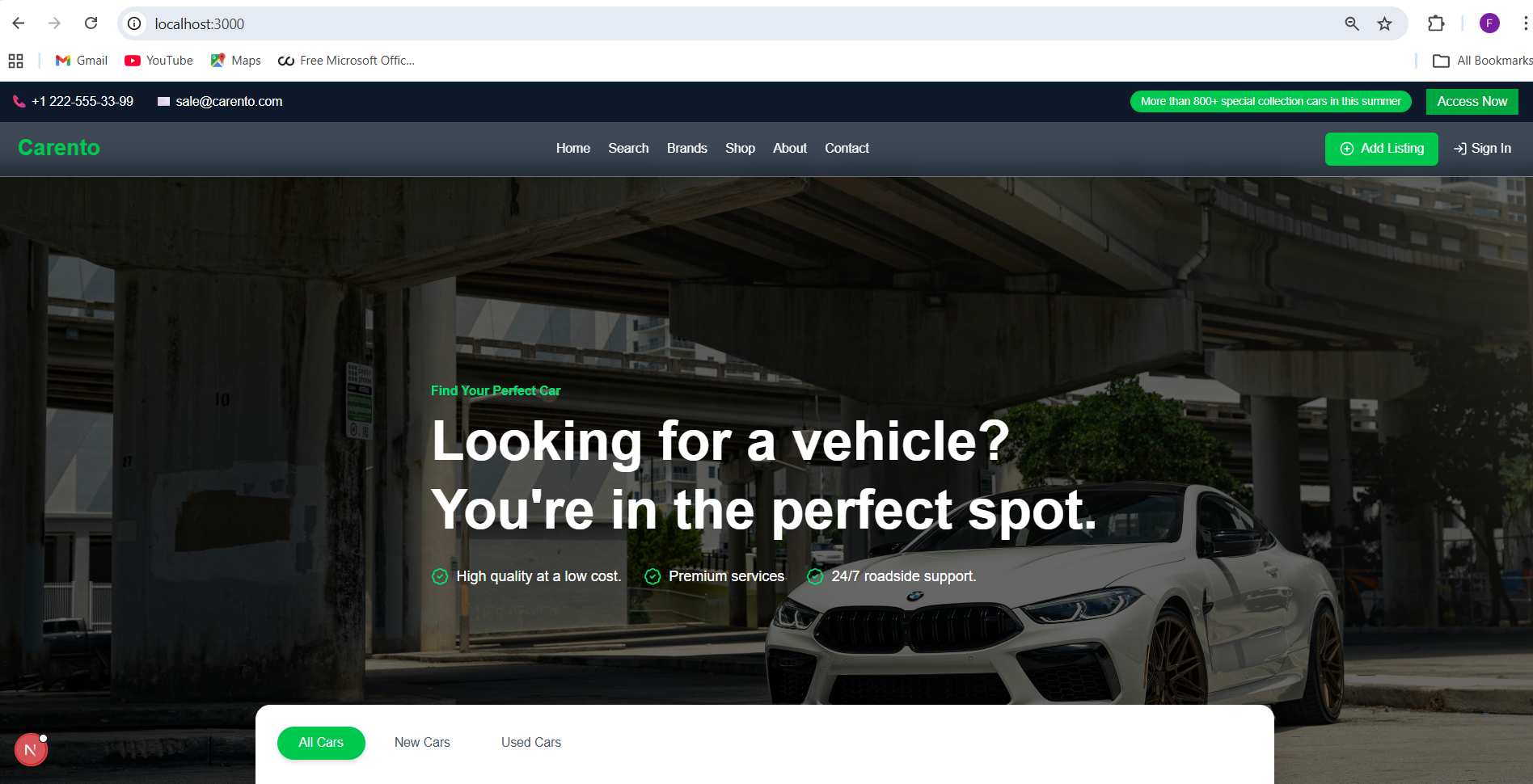
Task: Go to the Shop navigation link
Action: 740,149
